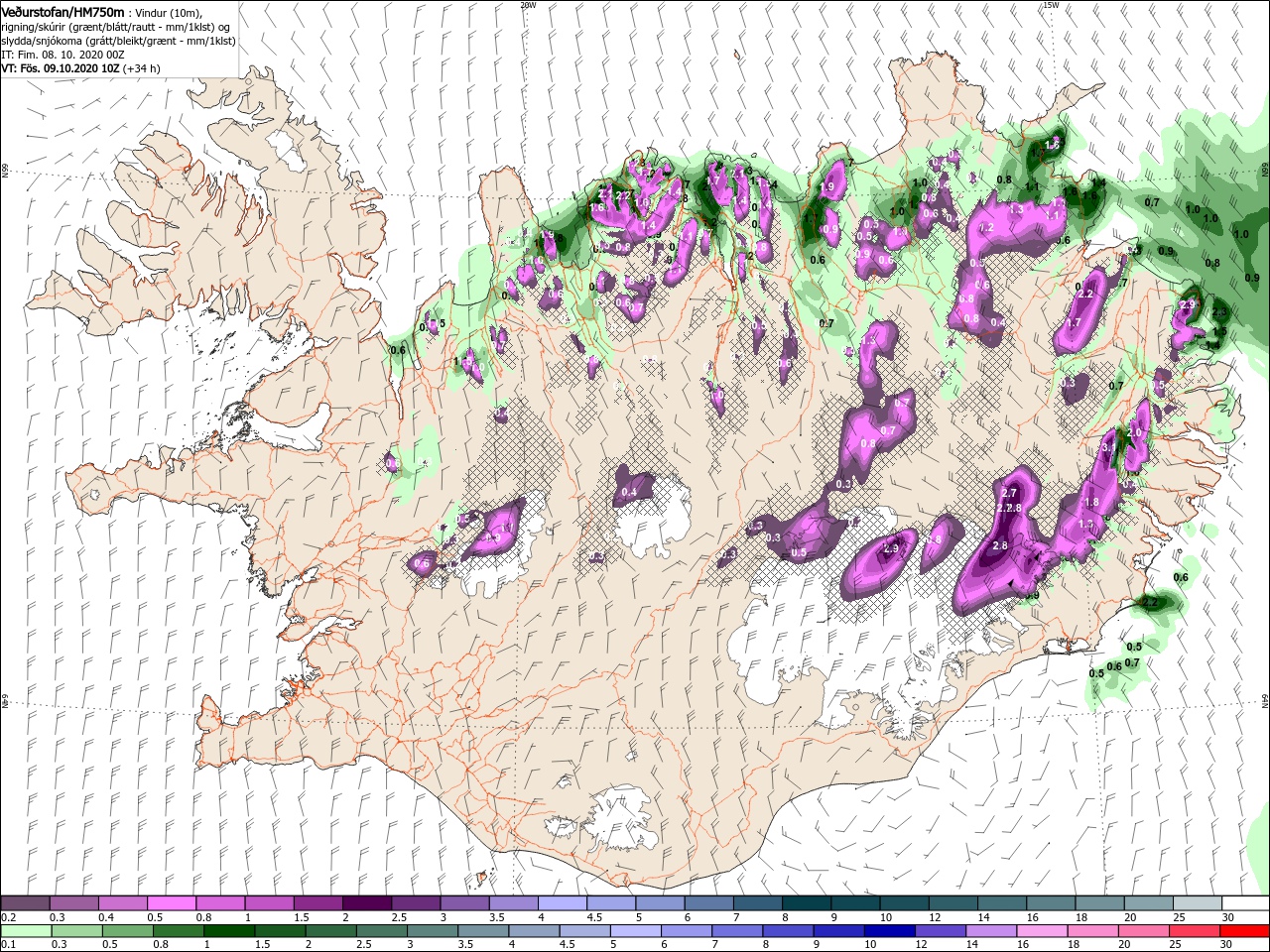
Task: Click the '4.5' label under top legend row
Action: click(593, 917)
